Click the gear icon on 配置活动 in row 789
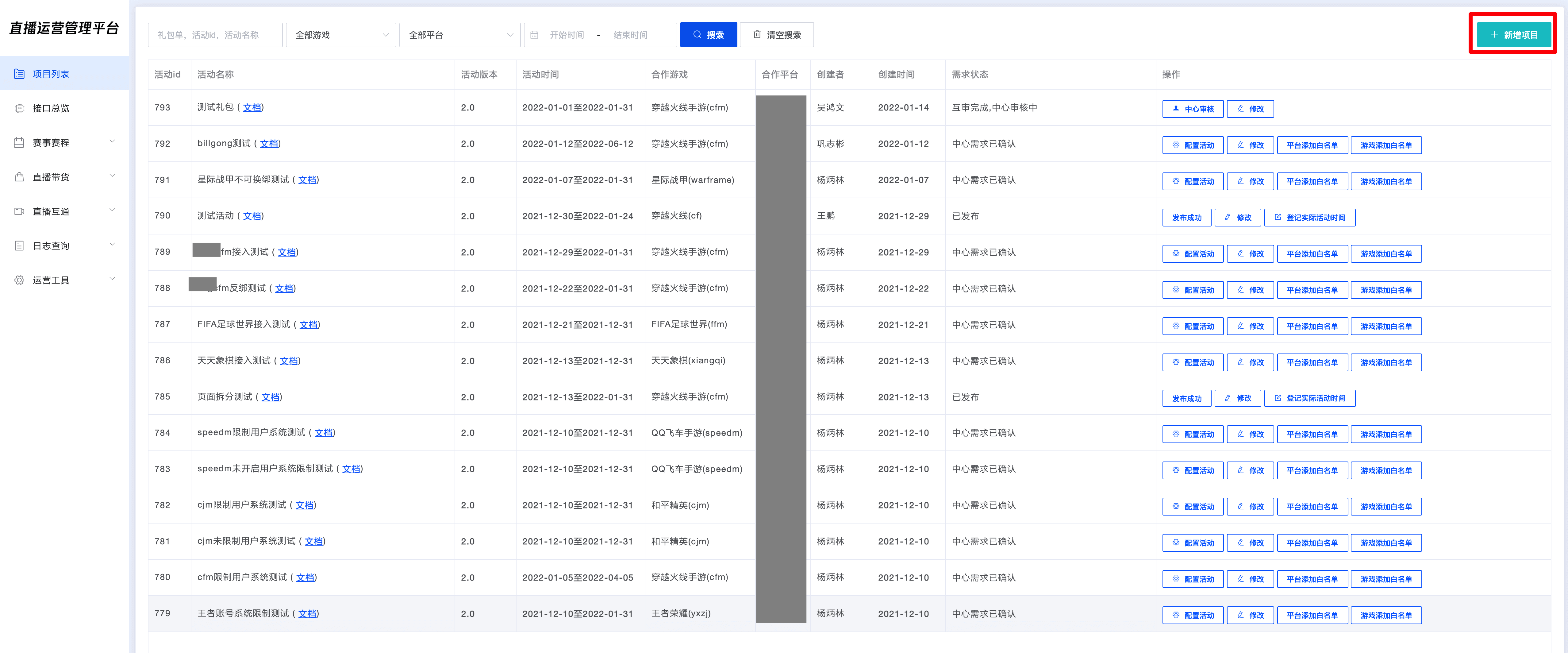Image resolution: width=1568 pixels, height=653 pixels. point(1176,253)
